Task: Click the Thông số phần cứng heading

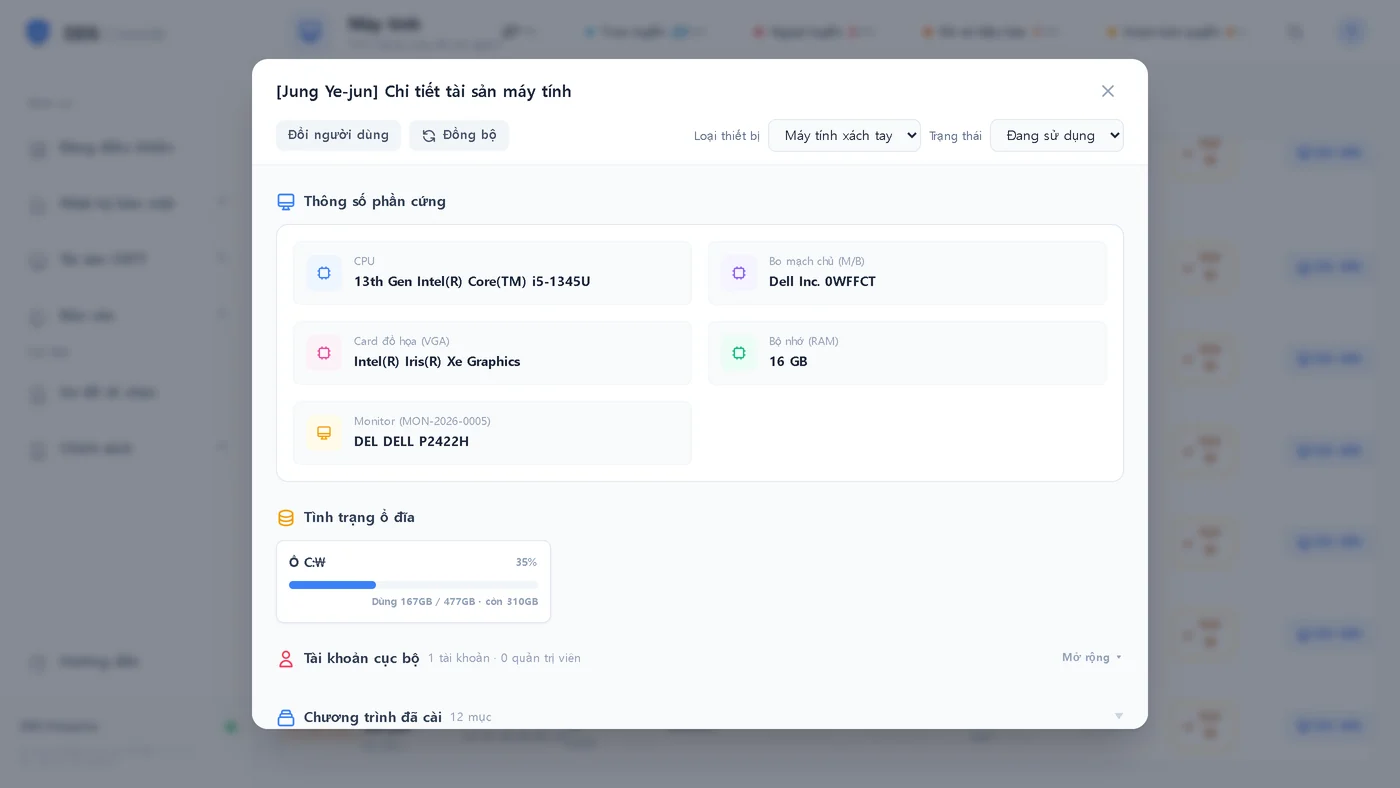Action: pyautogui.click(x=375, y=201)
